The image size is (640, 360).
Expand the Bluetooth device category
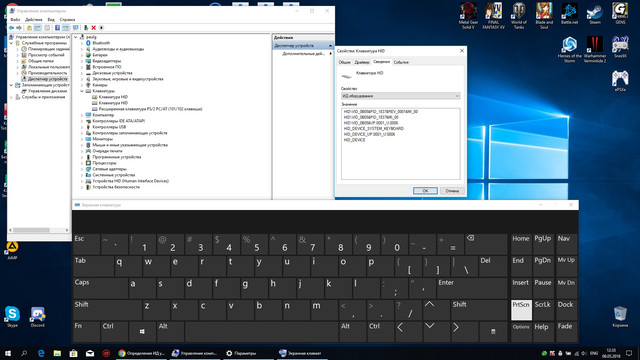(82, 43)
